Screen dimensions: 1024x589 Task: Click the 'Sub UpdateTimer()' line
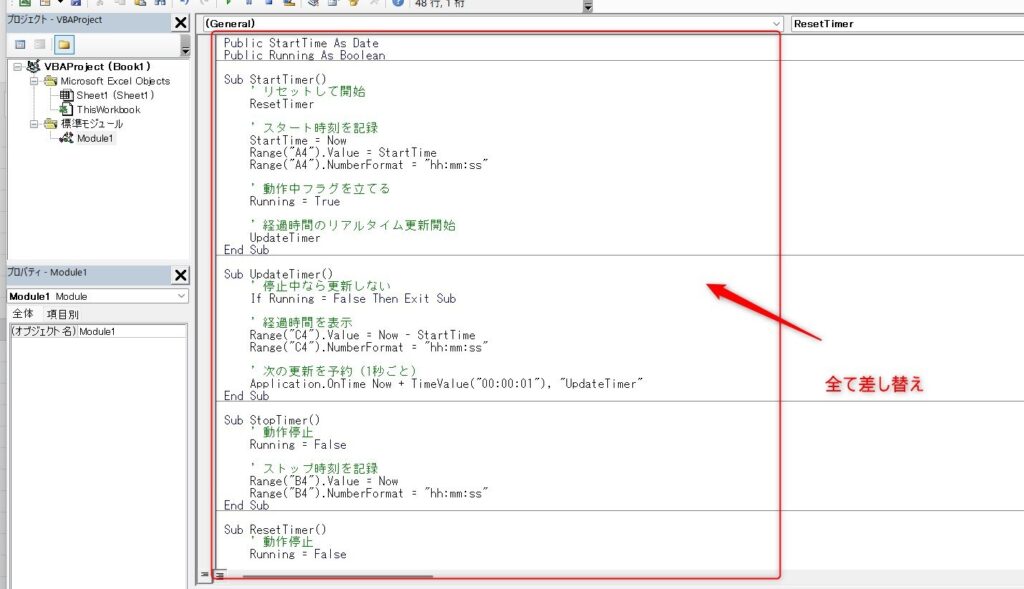point(278,274)
